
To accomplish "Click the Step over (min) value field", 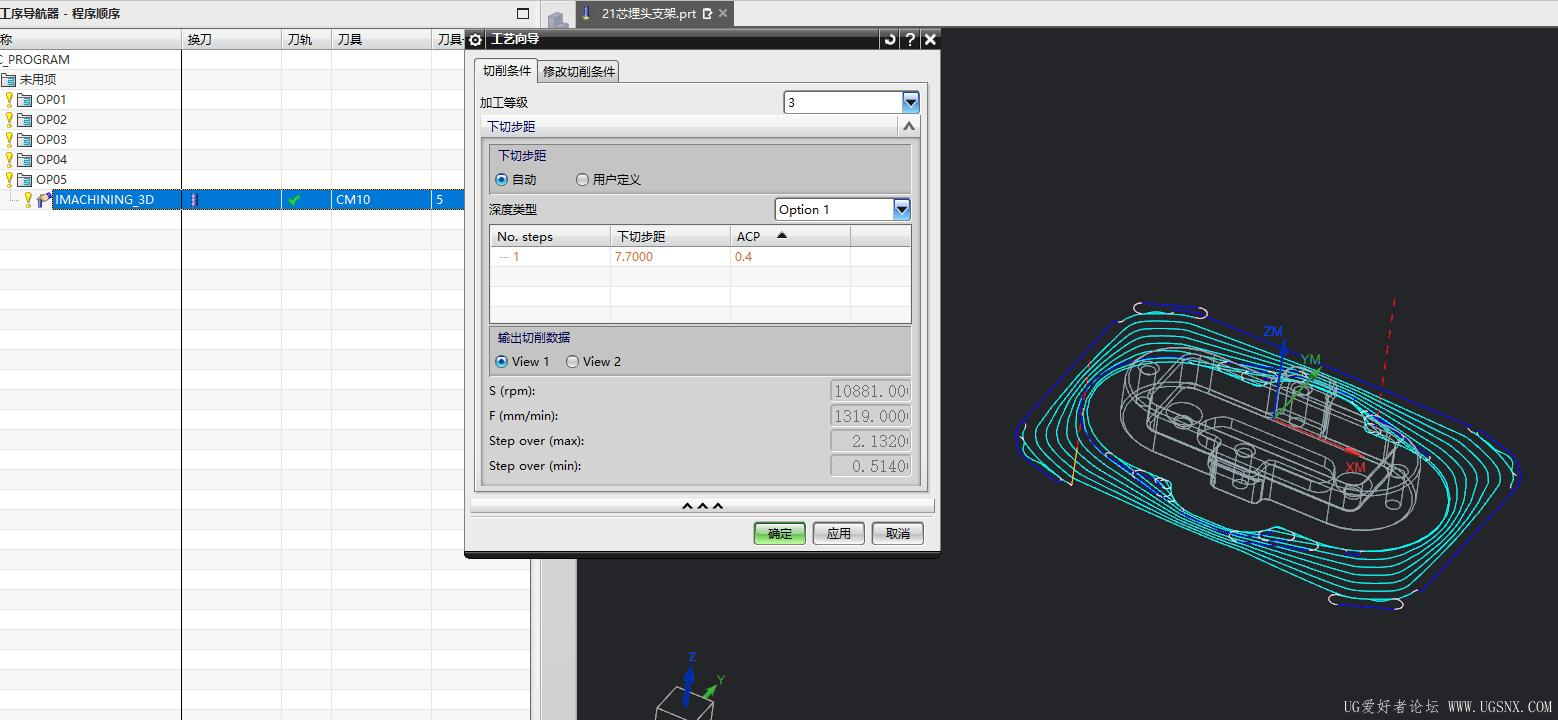I will point(870,466).
